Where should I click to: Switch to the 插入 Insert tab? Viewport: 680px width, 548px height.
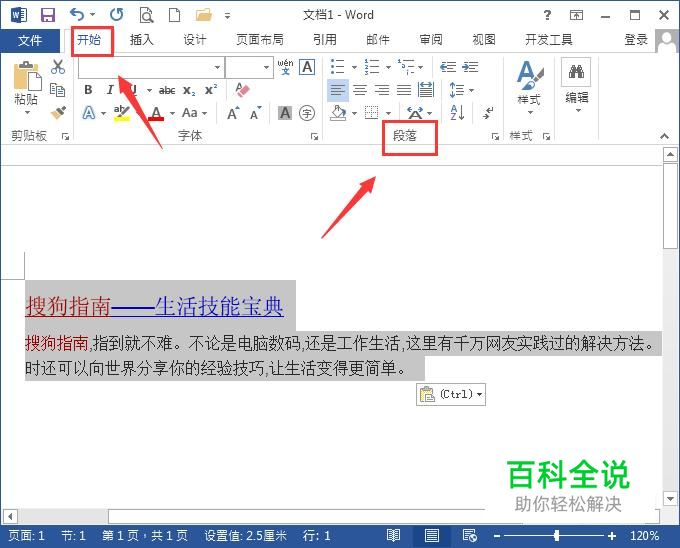click(x=141, y=40)
